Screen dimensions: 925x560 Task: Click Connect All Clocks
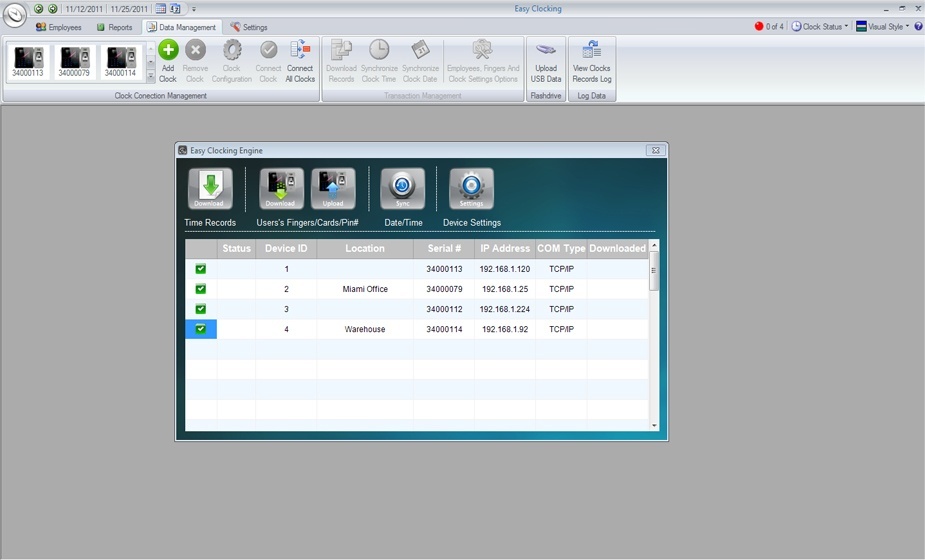pyautogui.click(x=300, y=61)
